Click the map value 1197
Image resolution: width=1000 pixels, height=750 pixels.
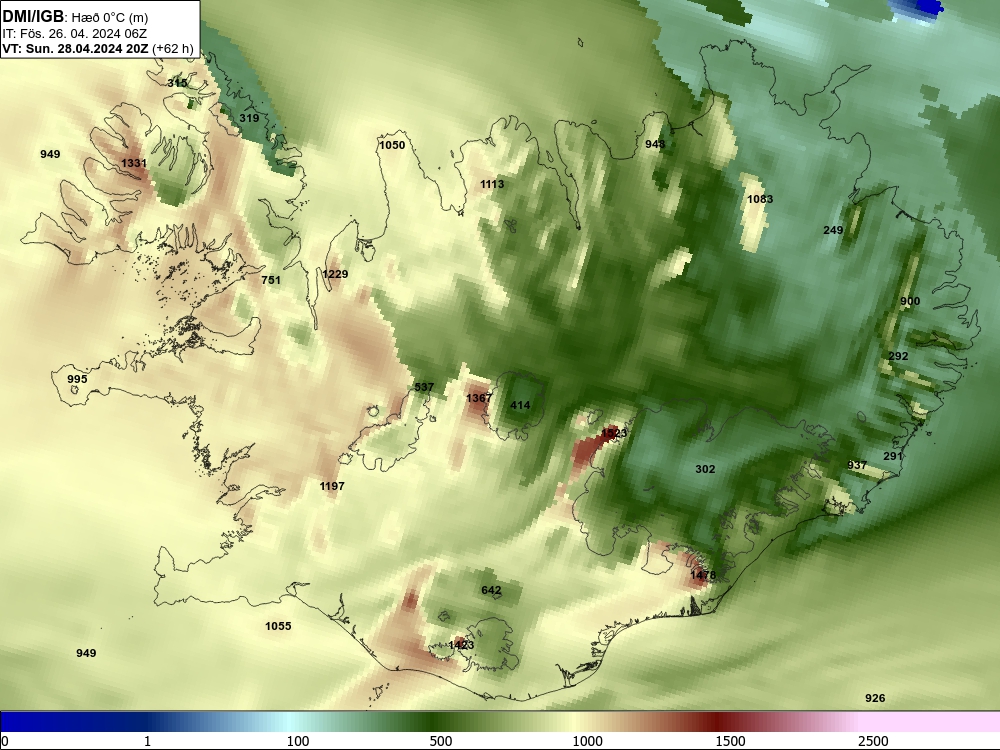pyautogui.click(x=332, y=487)
